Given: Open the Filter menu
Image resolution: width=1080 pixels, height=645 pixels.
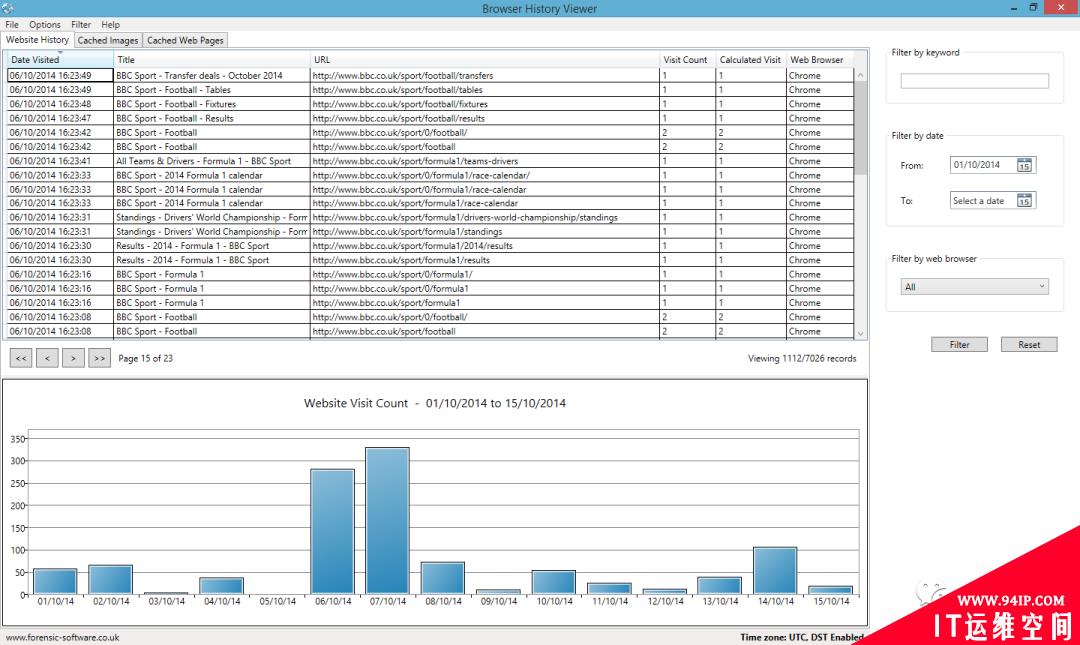Looking at the screenshot, I should tap(81, 24).
